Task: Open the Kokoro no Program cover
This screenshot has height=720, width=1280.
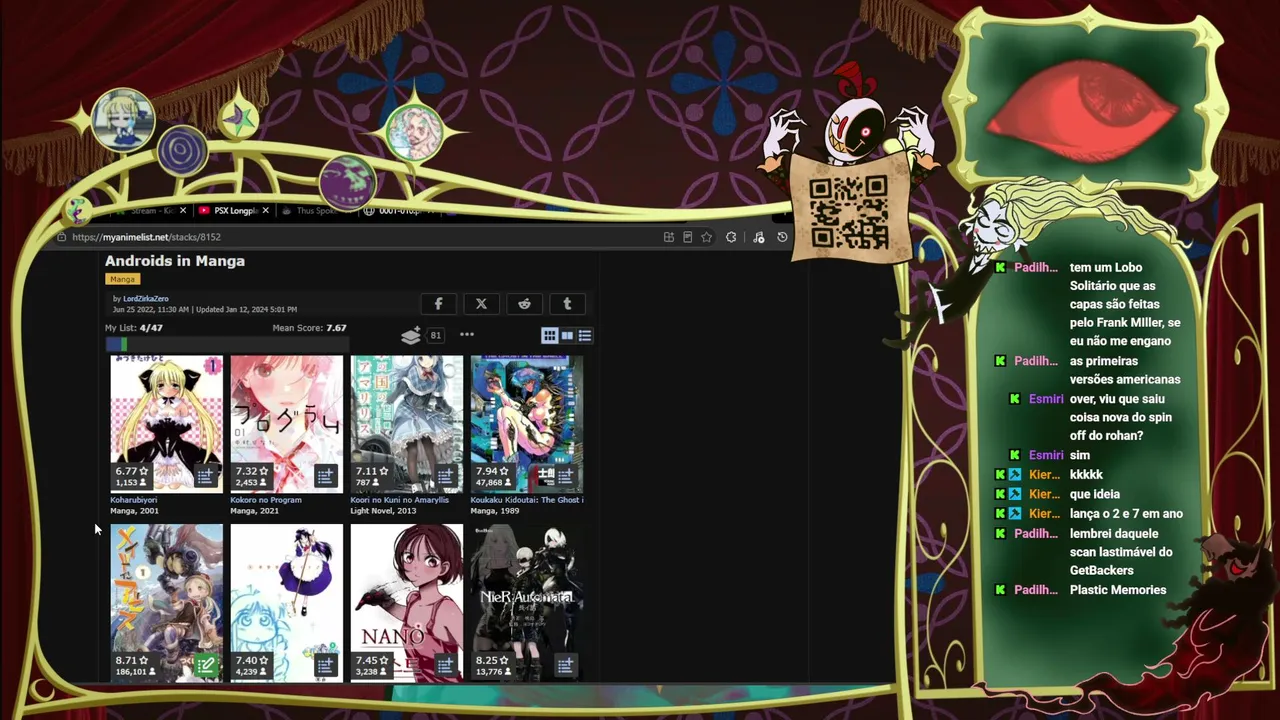Action: tap(287, 423)
